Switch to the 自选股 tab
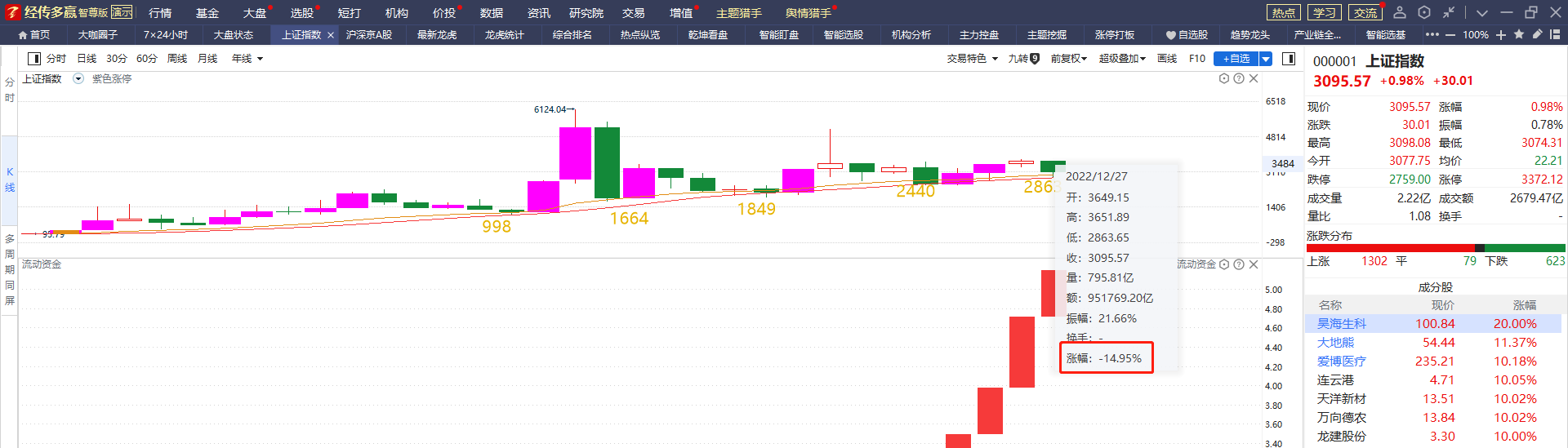 click(x=1187, y=35)
